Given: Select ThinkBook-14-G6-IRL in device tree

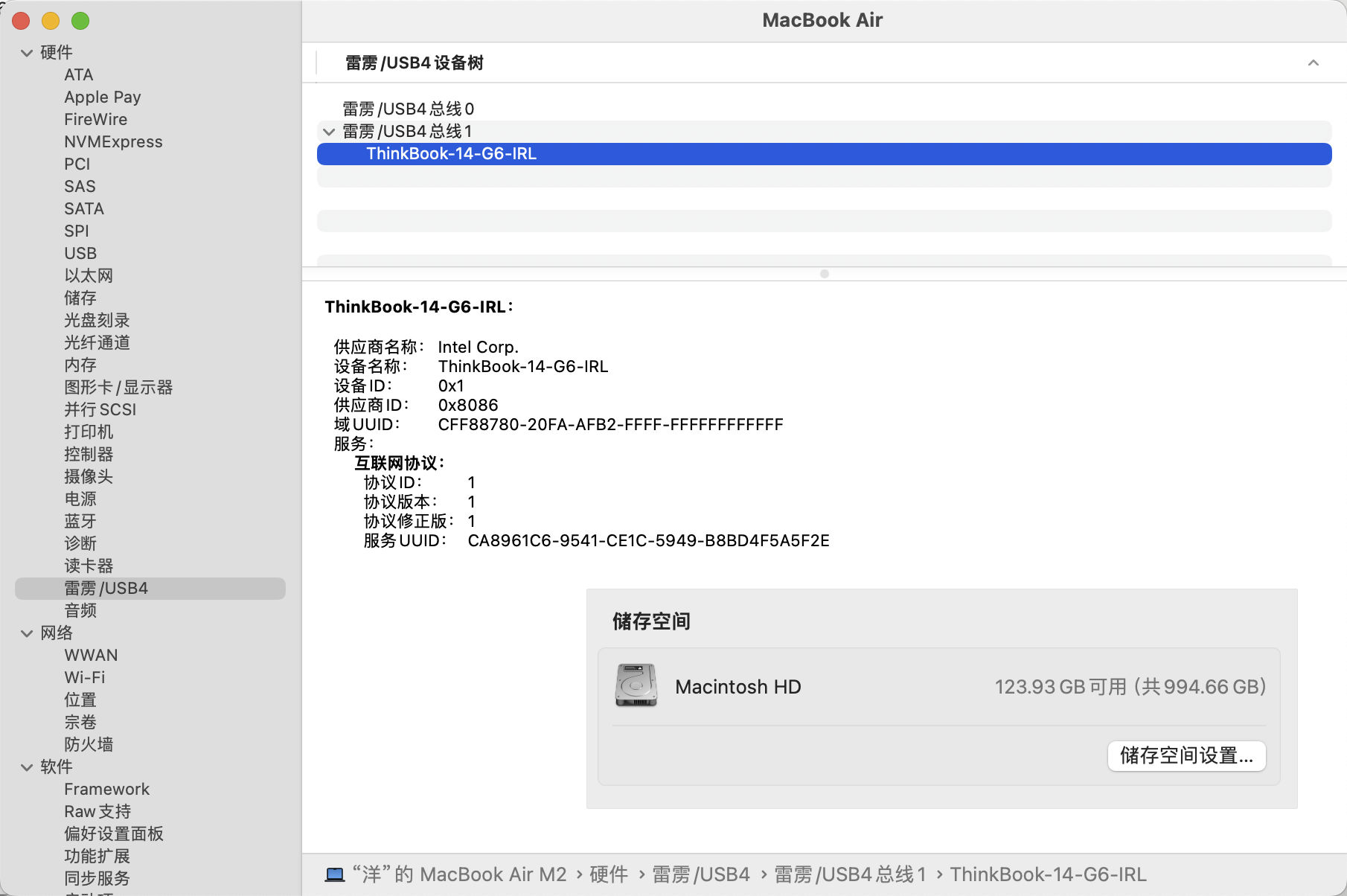Looking at the screenshot, I should 824,154.
